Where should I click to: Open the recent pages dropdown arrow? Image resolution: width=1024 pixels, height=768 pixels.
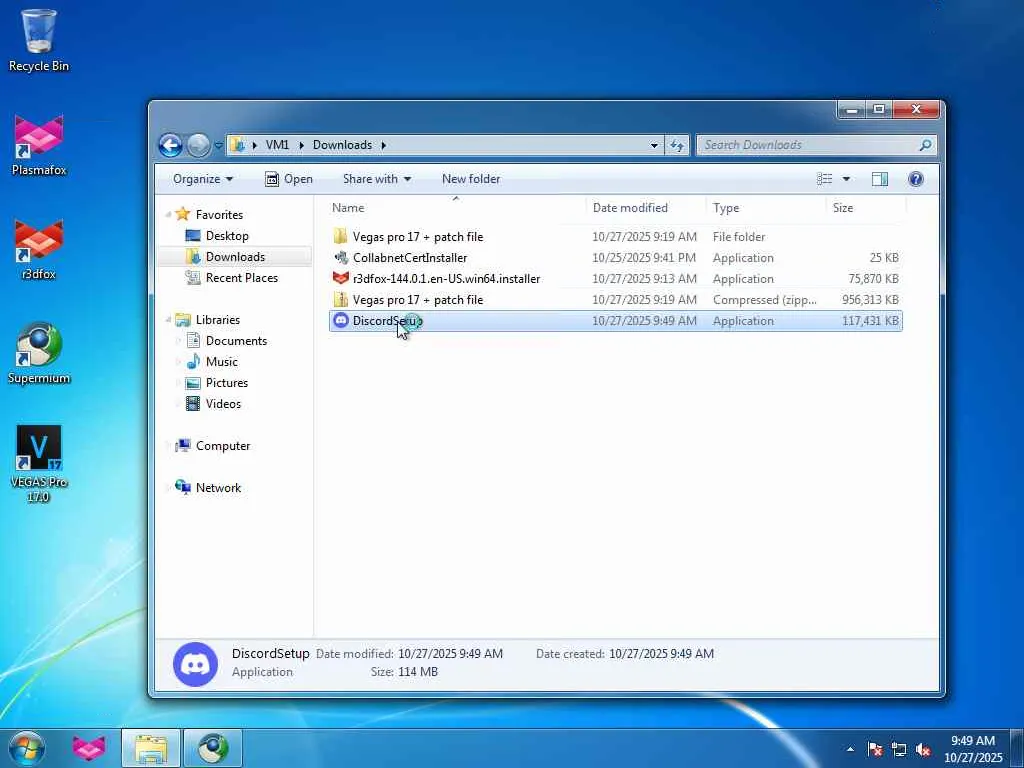[x=219, y=146]
